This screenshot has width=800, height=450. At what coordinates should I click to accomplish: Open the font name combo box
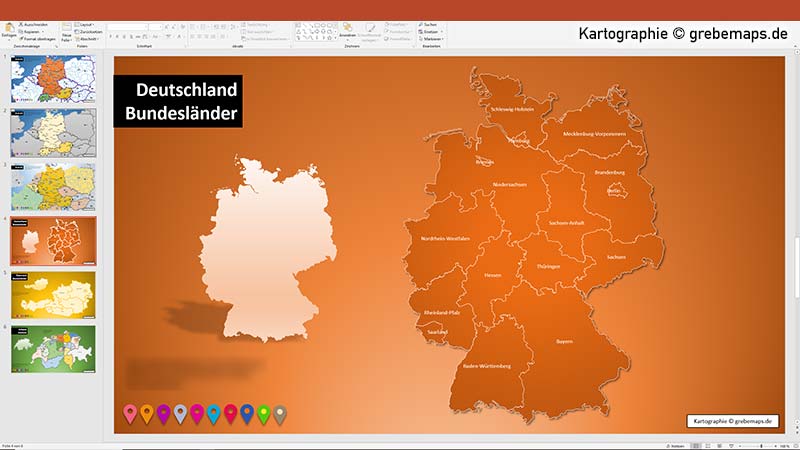[128, 27]
